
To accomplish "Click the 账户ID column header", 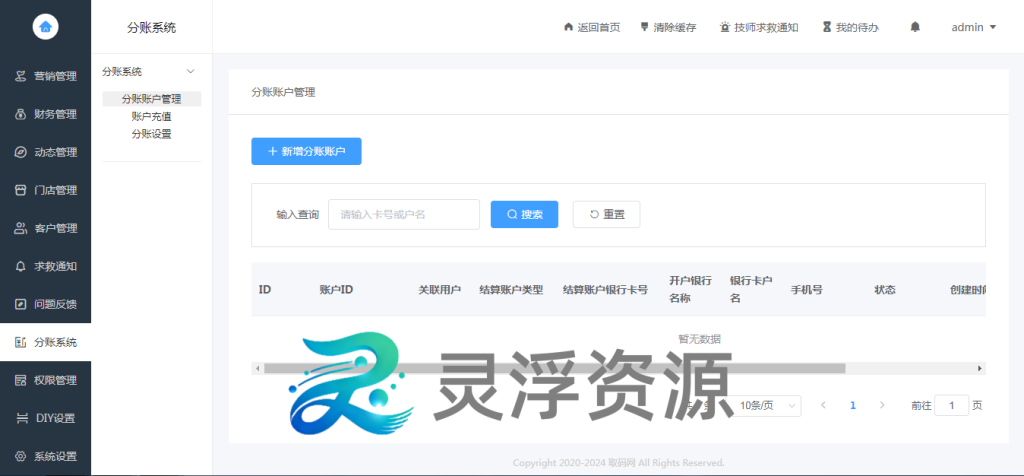I will [x=336, y=289].
